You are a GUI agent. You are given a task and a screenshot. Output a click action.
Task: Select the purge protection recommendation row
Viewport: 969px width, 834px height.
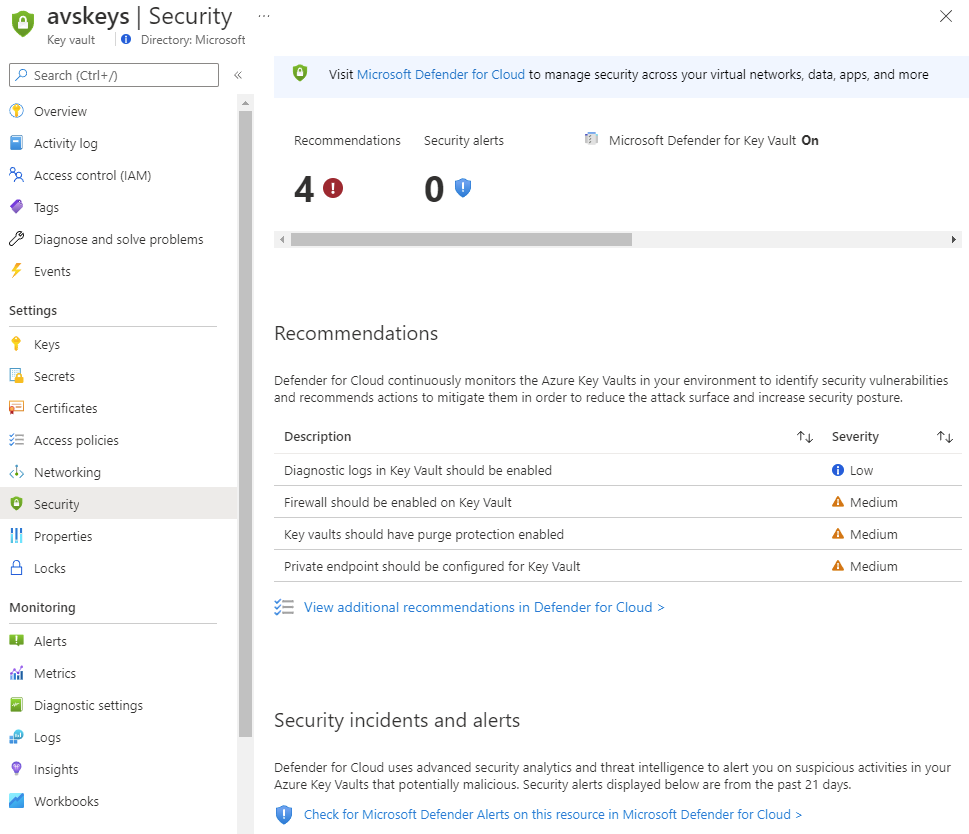click(x=424, y=534)
